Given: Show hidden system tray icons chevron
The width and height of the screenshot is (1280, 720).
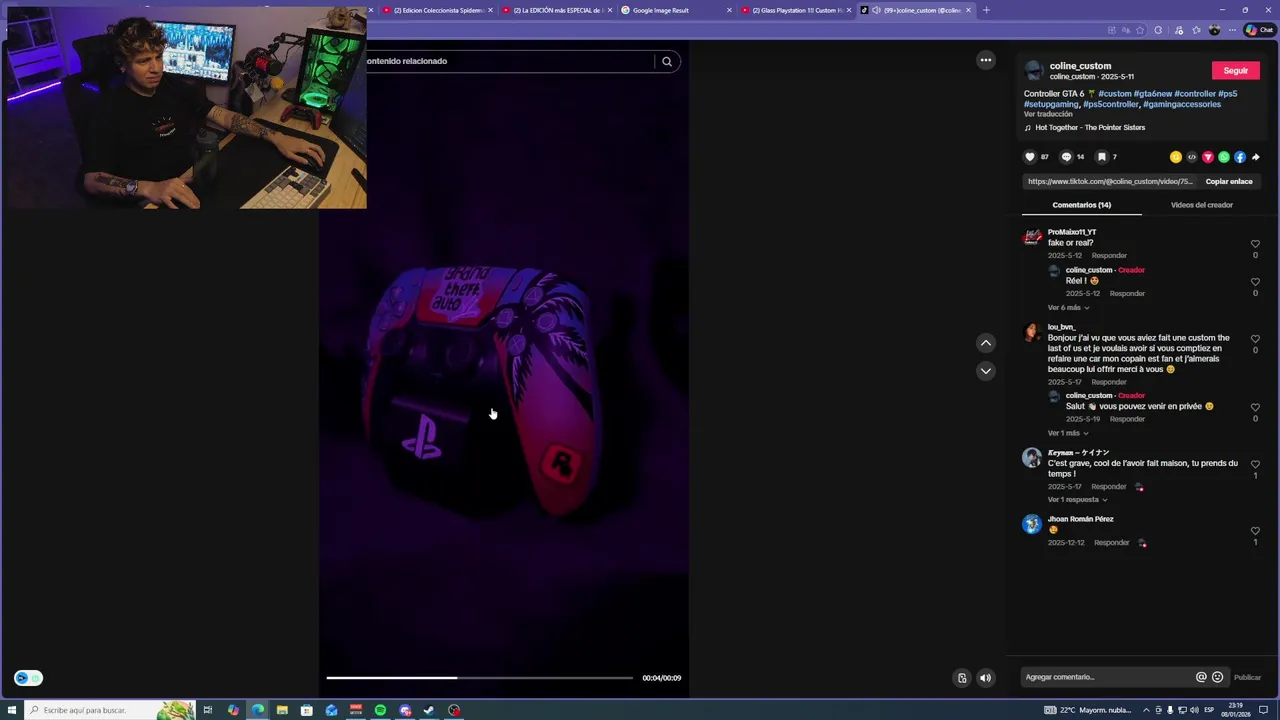Looking at the screenshot, I should coord(1146,710).
